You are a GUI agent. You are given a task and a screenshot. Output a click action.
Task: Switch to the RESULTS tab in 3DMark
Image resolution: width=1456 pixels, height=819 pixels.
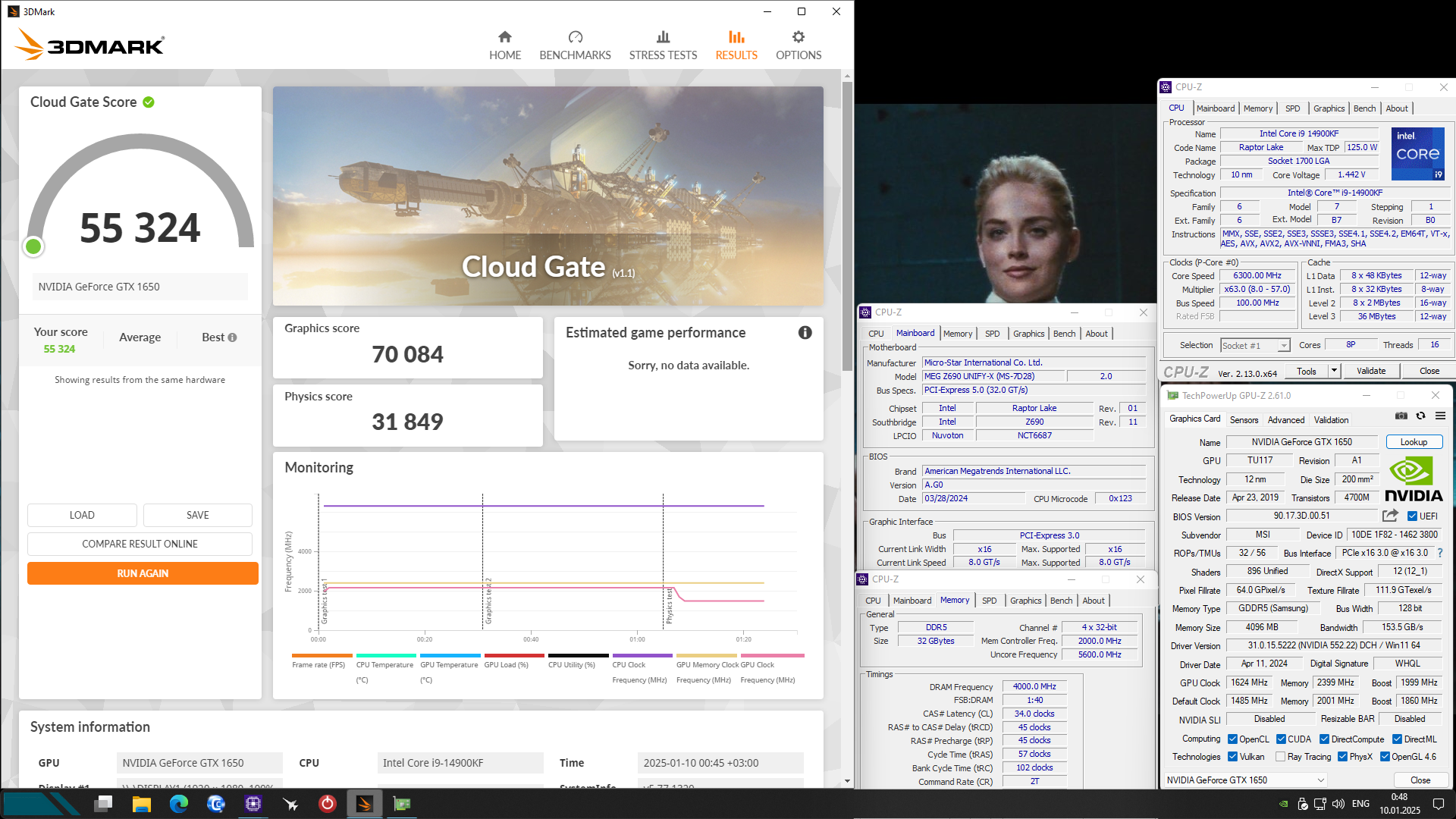coord(736,45)
